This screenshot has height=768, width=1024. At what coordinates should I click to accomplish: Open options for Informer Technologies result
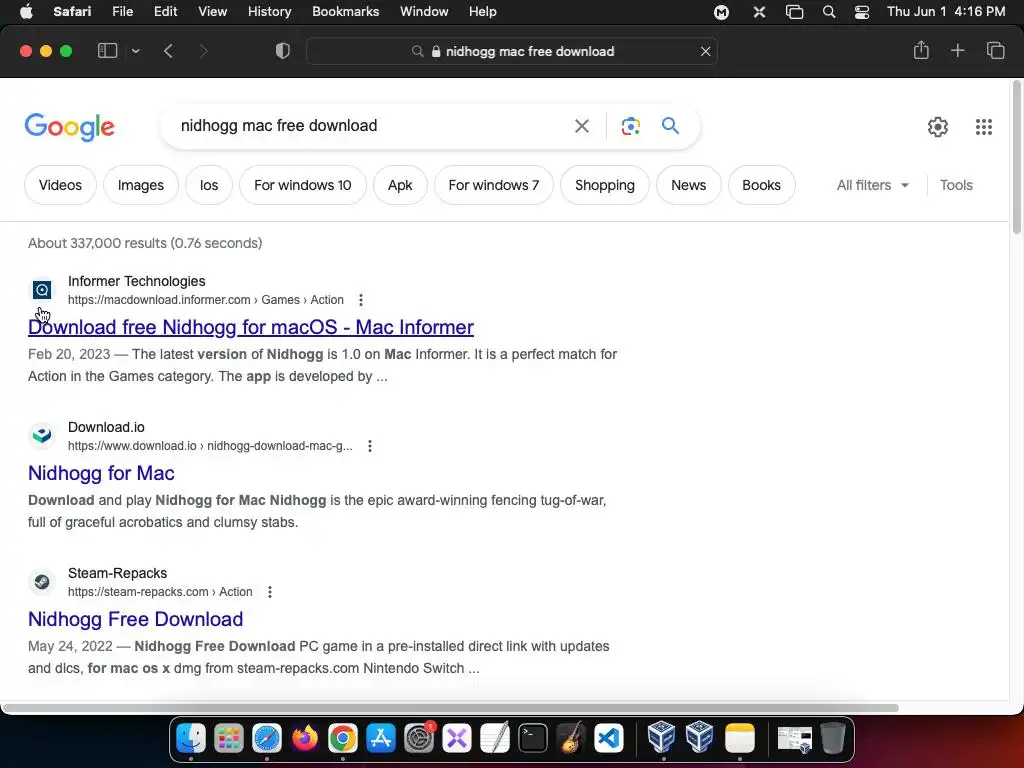point(360,300)
